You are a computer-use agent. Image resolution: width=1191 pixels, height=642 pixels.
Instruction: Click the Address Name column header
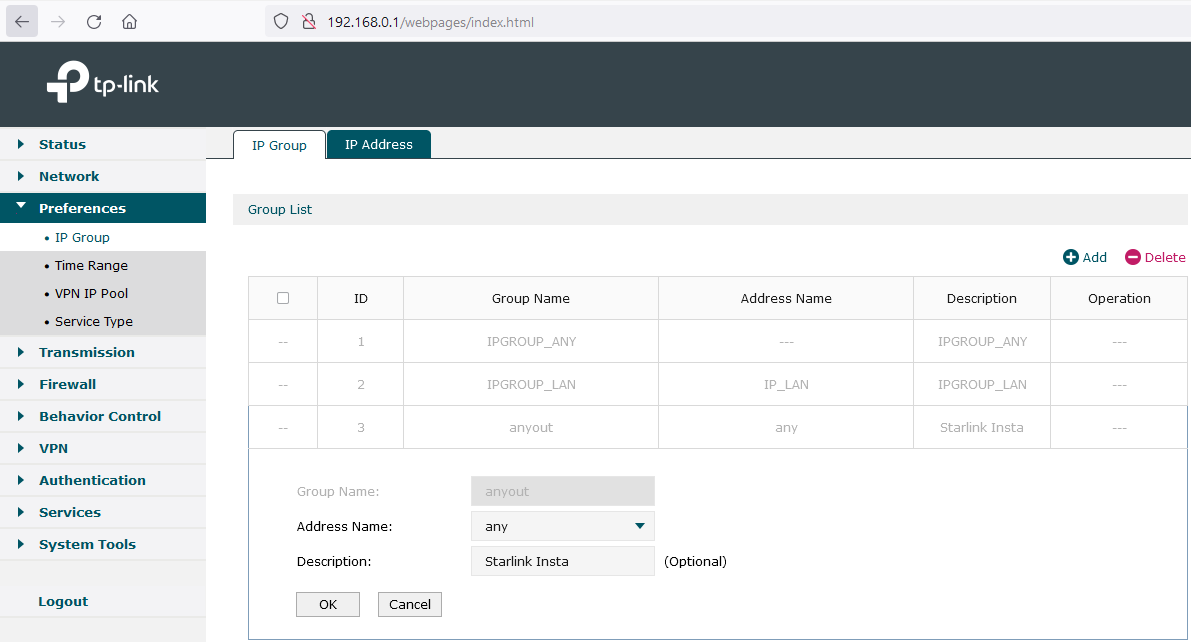click(x=786, y=298)
